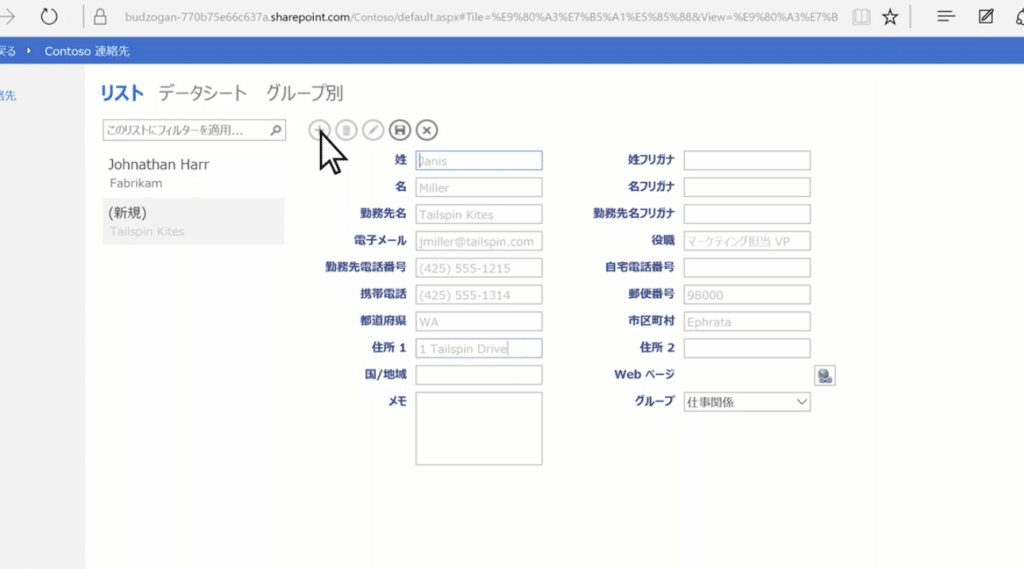Click the メモ text area
The height and width of the screenshot is (569, 1024).
(x=479, y=429)
